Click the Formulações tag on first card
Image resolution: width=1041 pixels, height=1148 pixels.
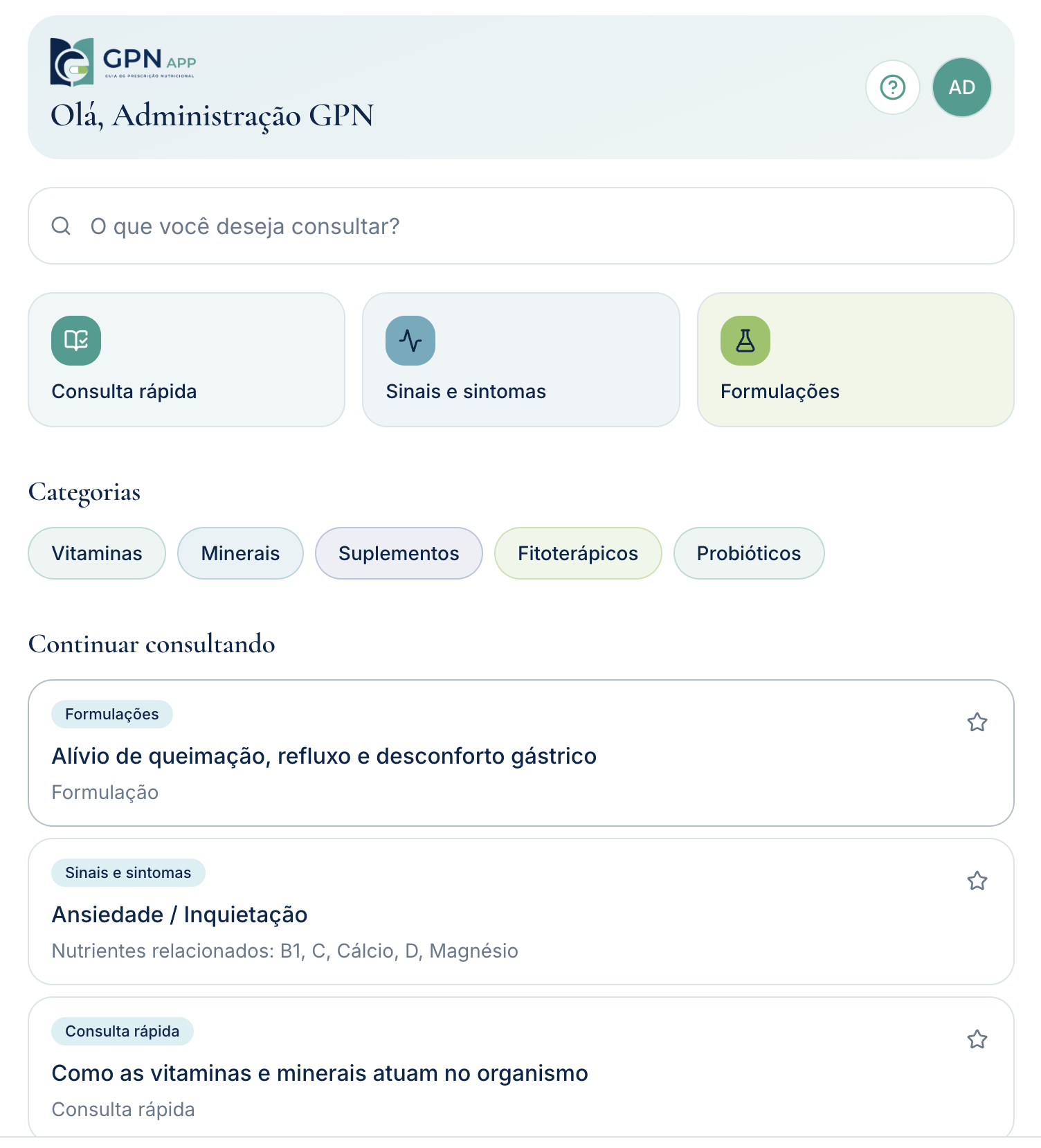[x=112, y=714]
